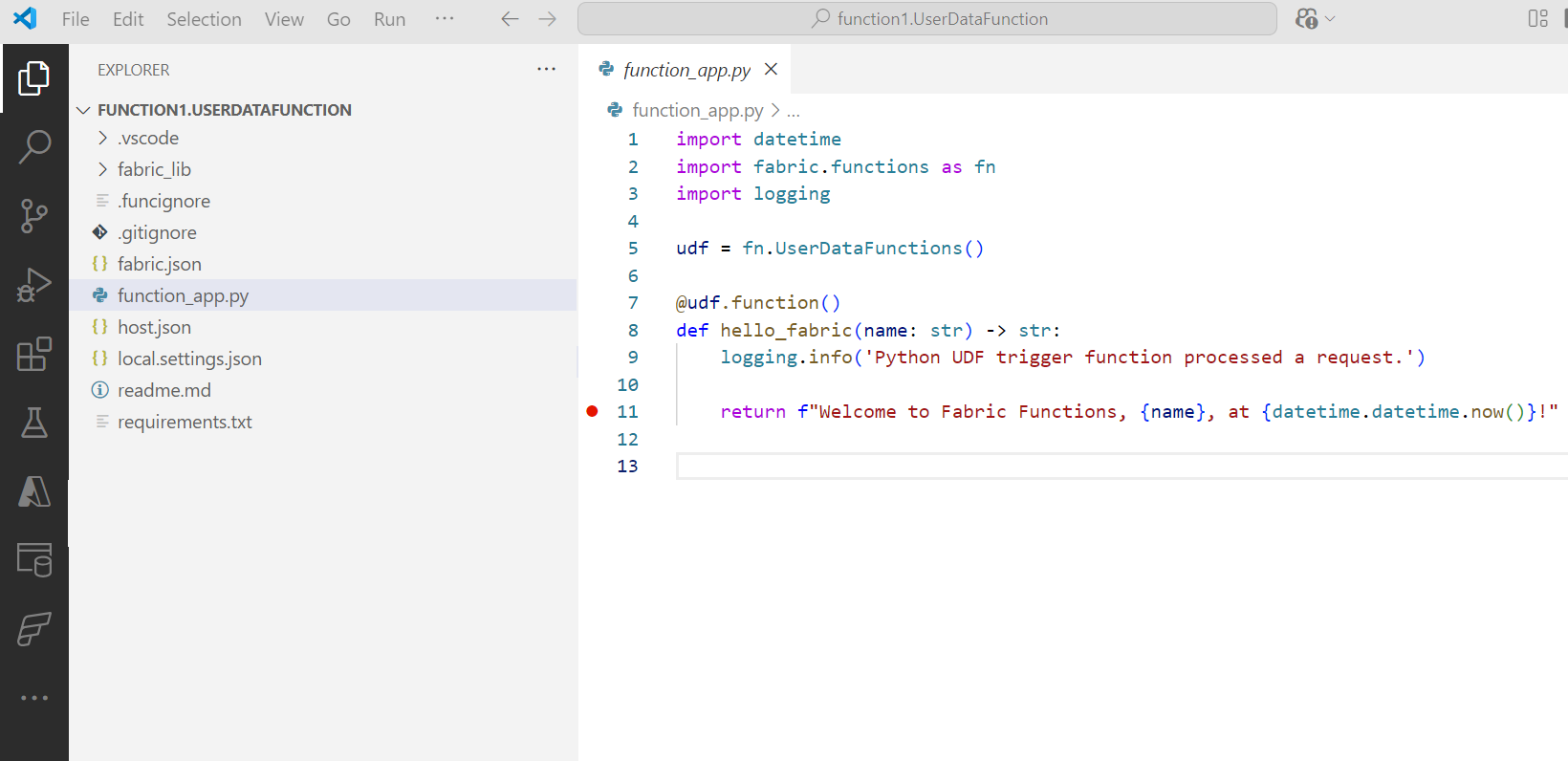
Task: Toggle the breakpoint on line 11
Action: tap(592, 411)
